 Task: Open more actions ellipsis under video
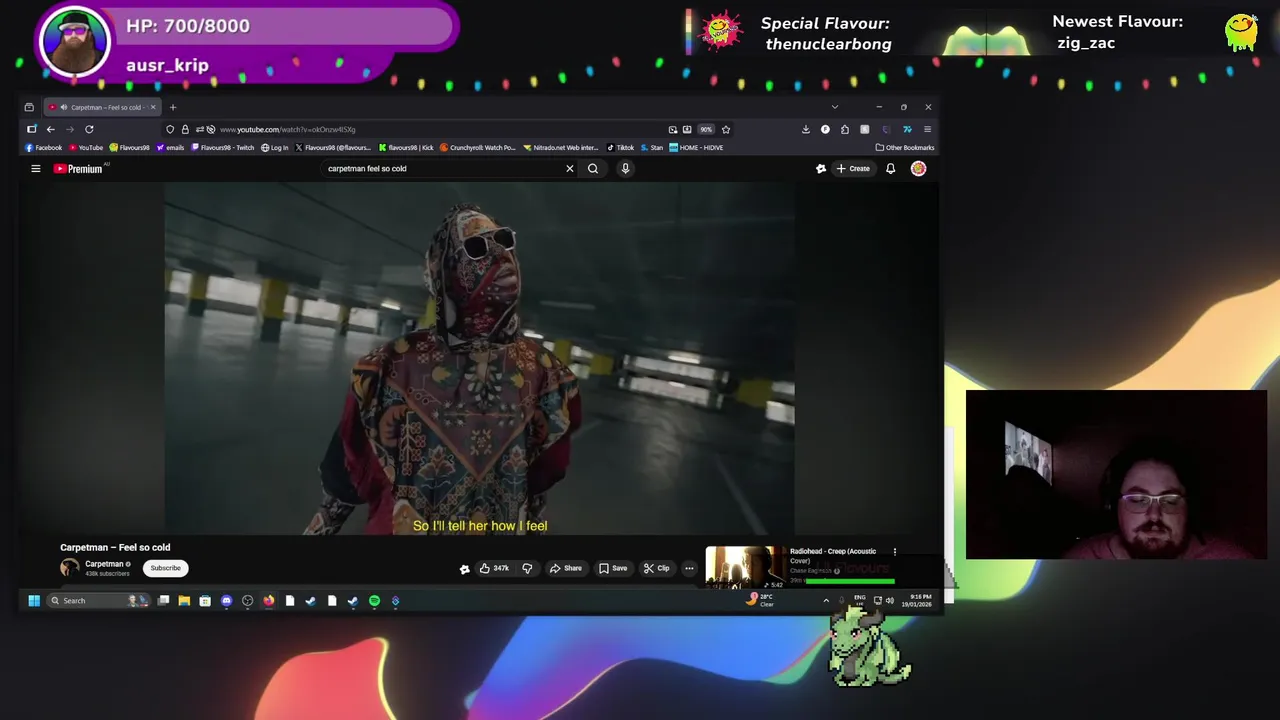click(689, 568)
